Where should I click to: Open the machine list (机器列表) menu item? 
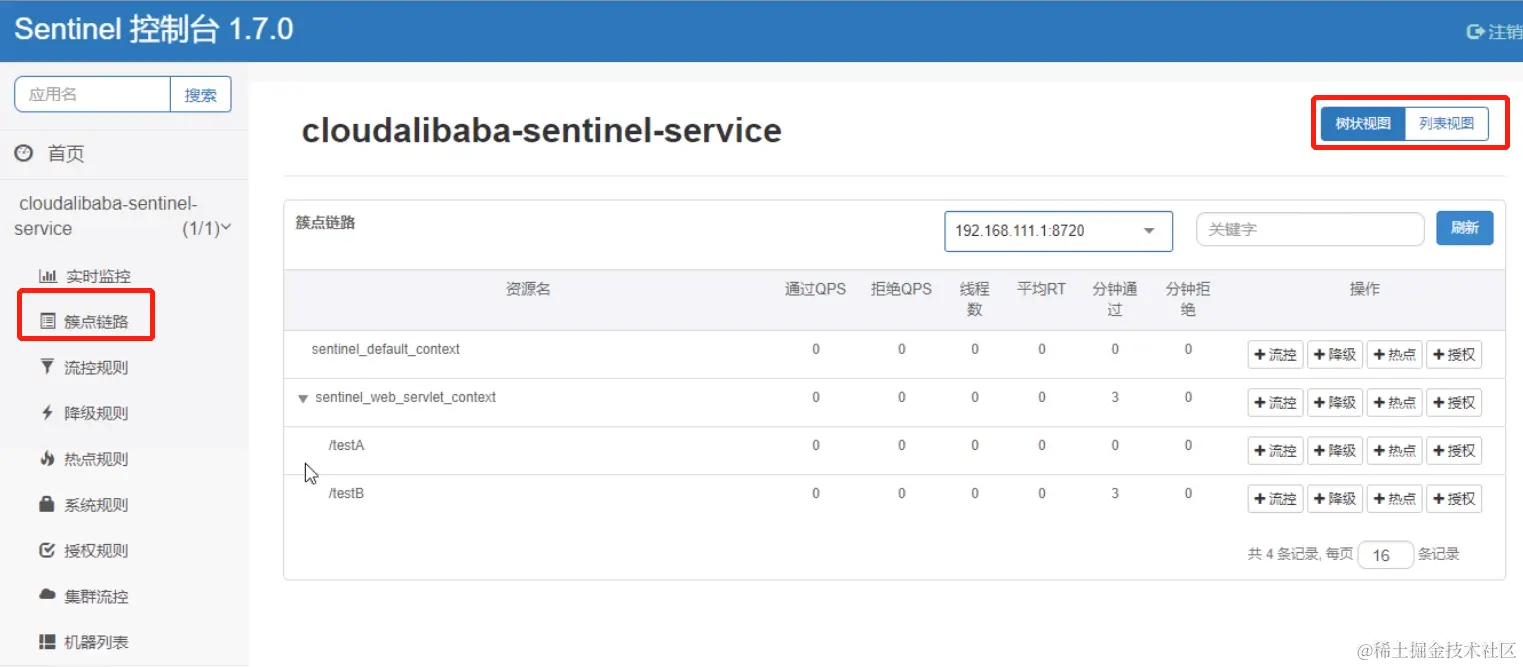click(96, 642)
